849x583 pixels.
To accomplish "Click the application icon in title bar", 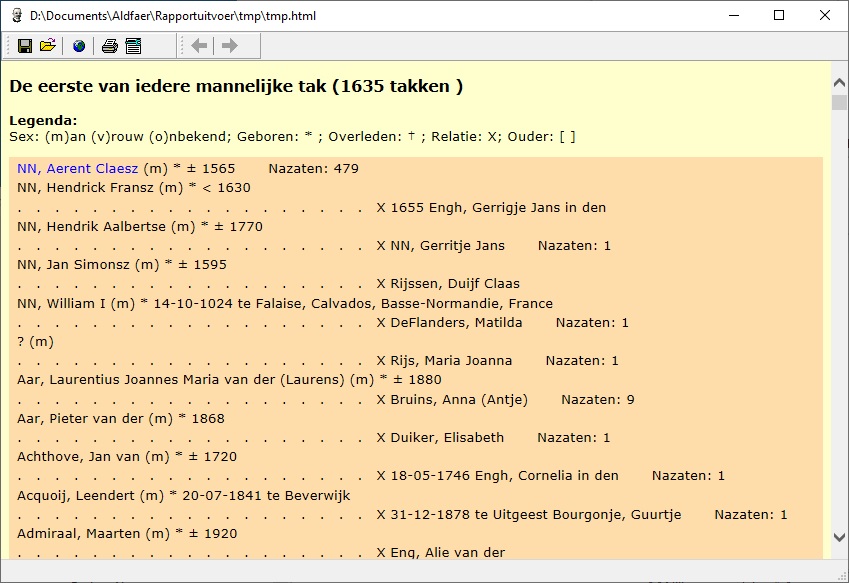I will [x=15, y=15].
